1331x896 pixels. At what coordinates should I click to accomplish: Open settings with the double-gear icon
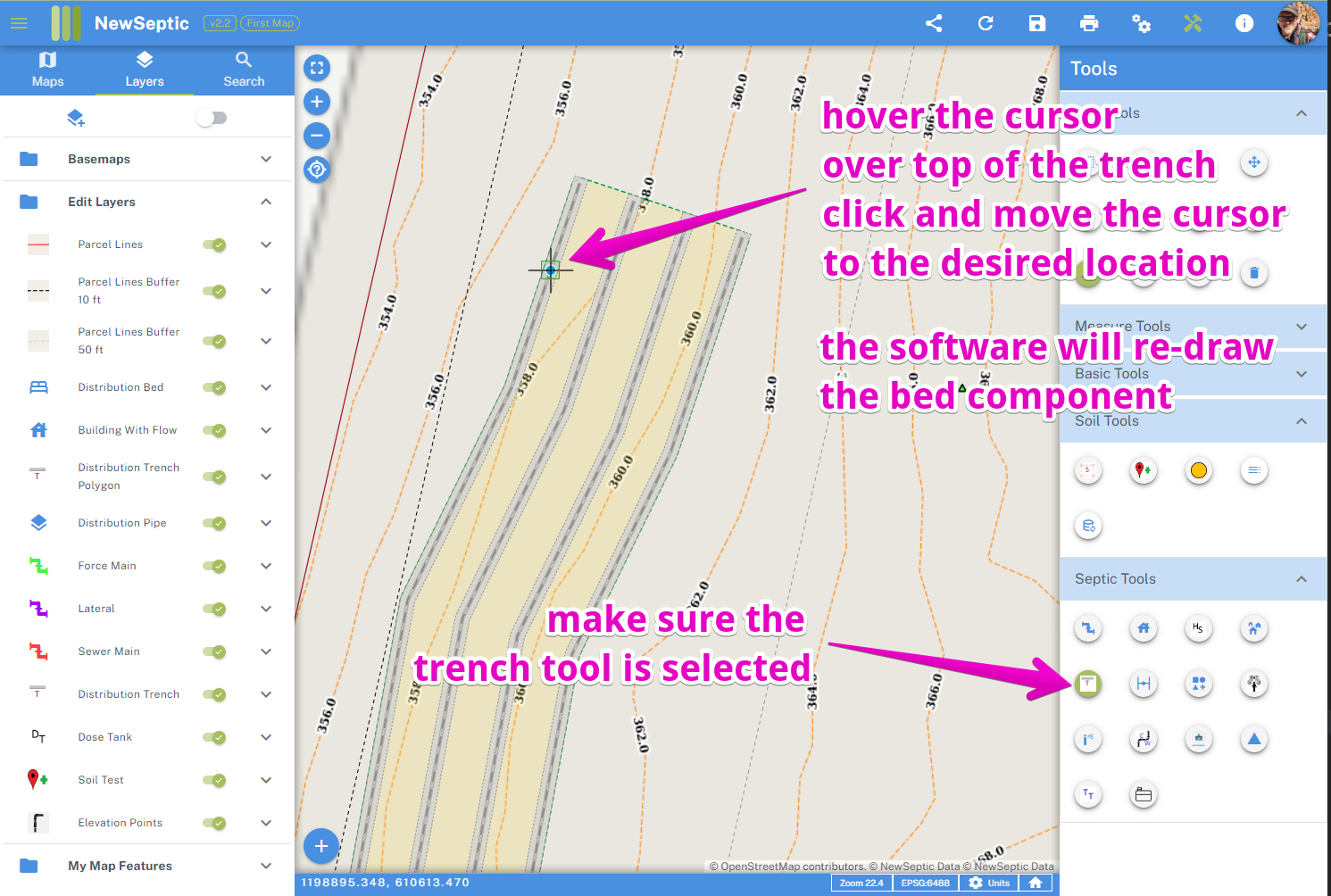pos(1141,23)
